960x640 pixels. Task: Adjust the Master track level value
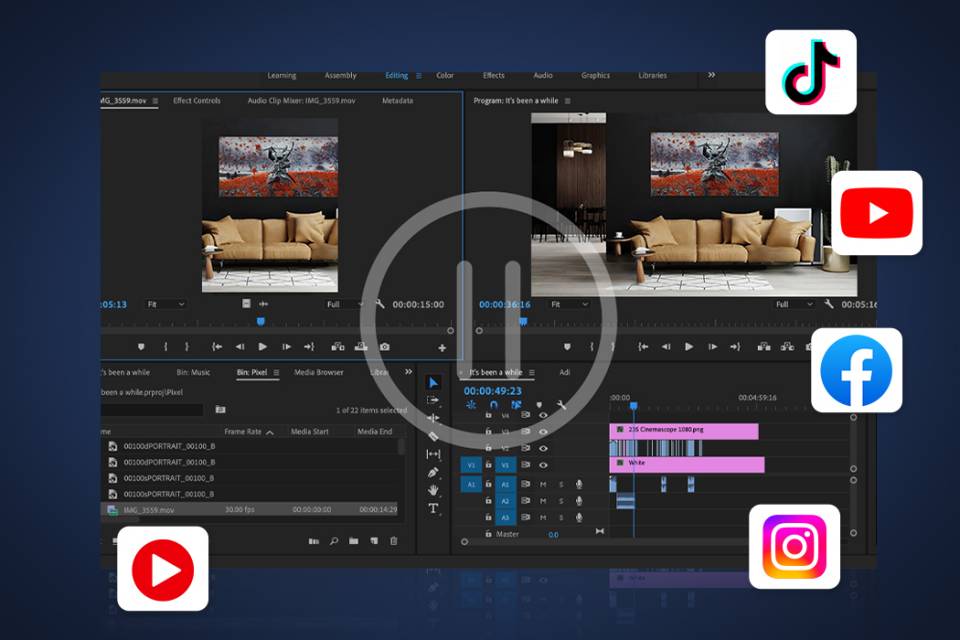click(553, 534)
